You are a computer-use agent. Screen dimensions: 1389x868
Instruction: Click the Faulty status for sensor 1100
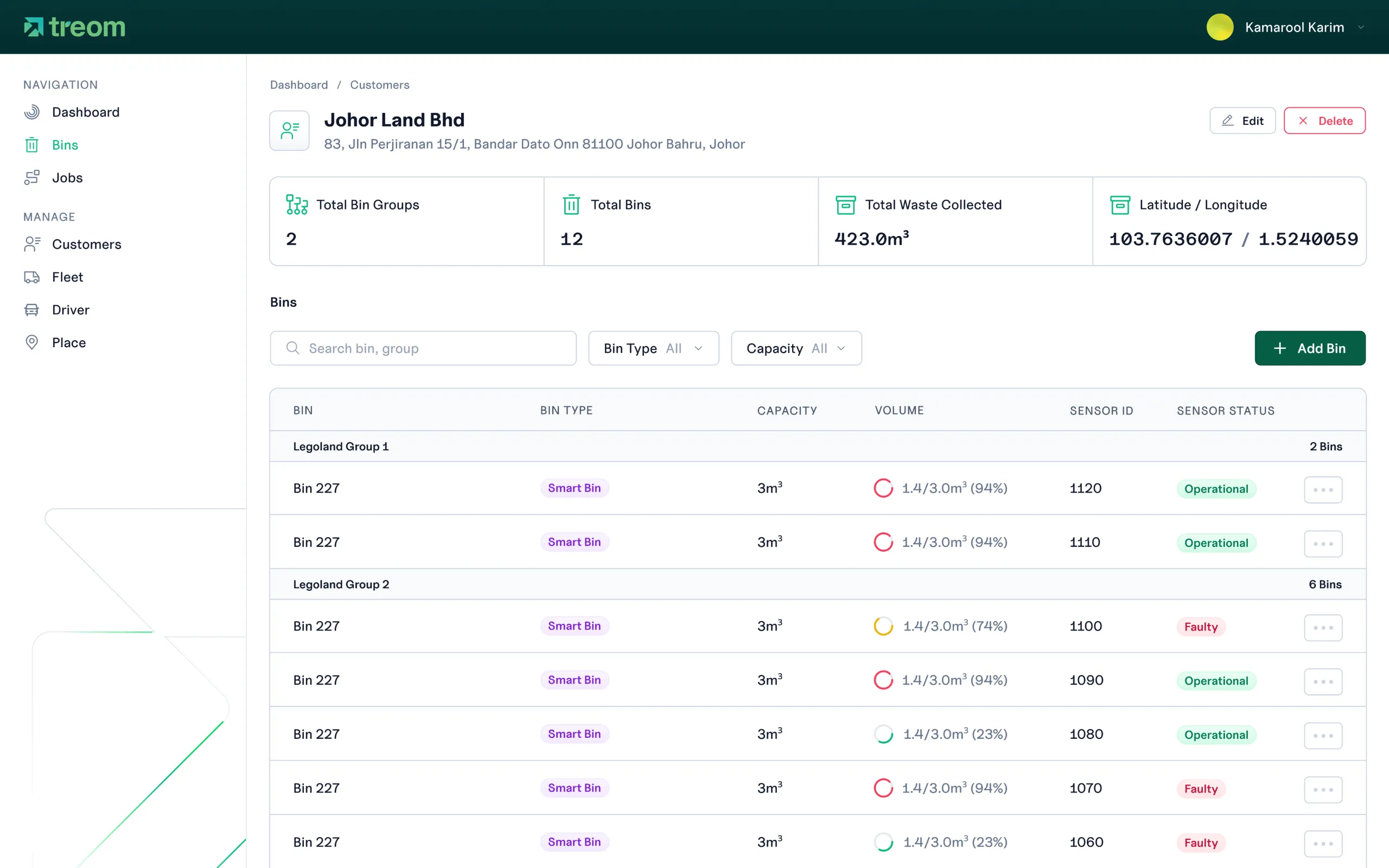[1201, 627]
